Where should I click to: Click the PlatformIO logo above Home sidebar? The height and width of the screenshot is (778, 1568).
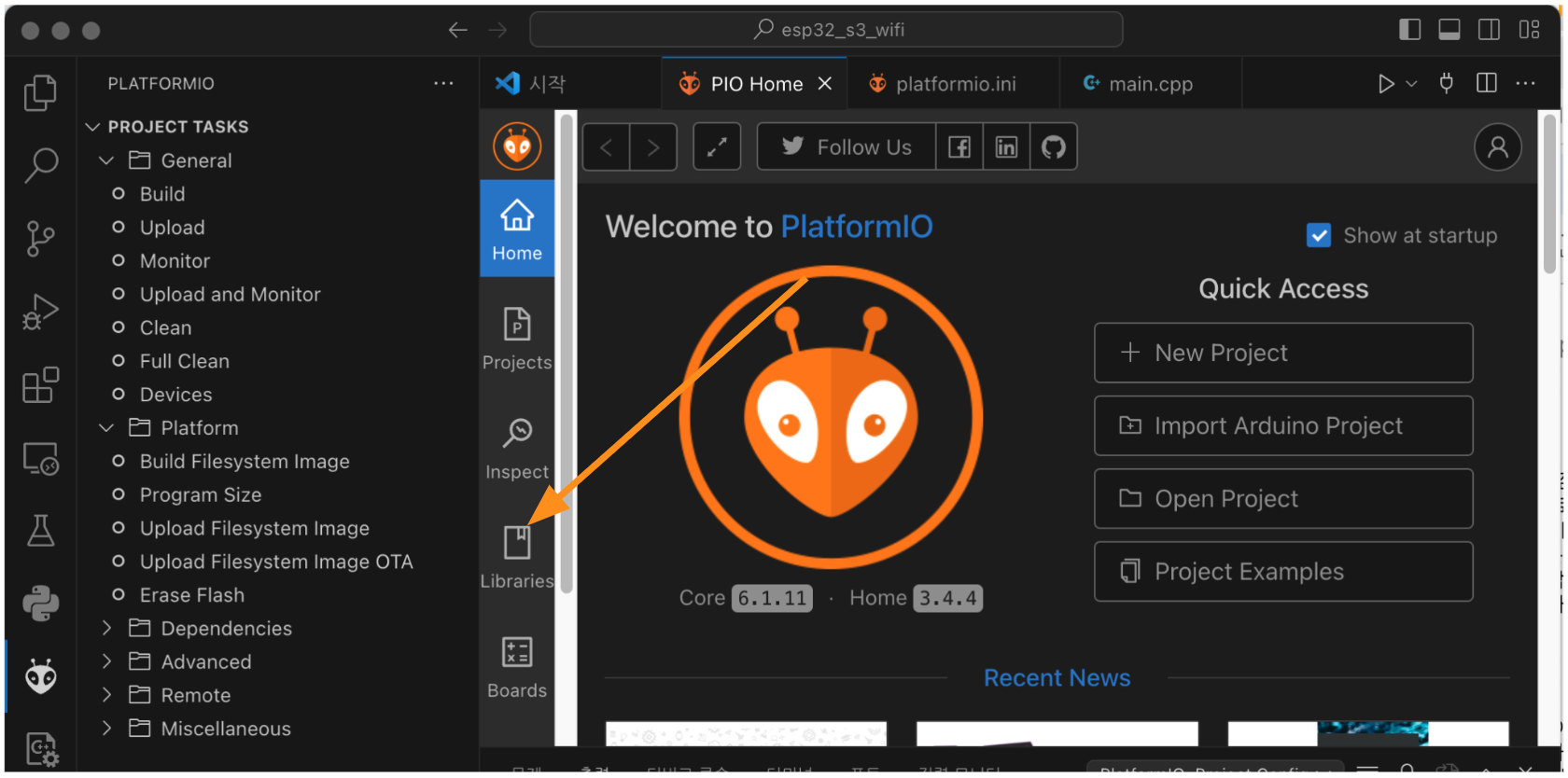(x=517, y=146)
